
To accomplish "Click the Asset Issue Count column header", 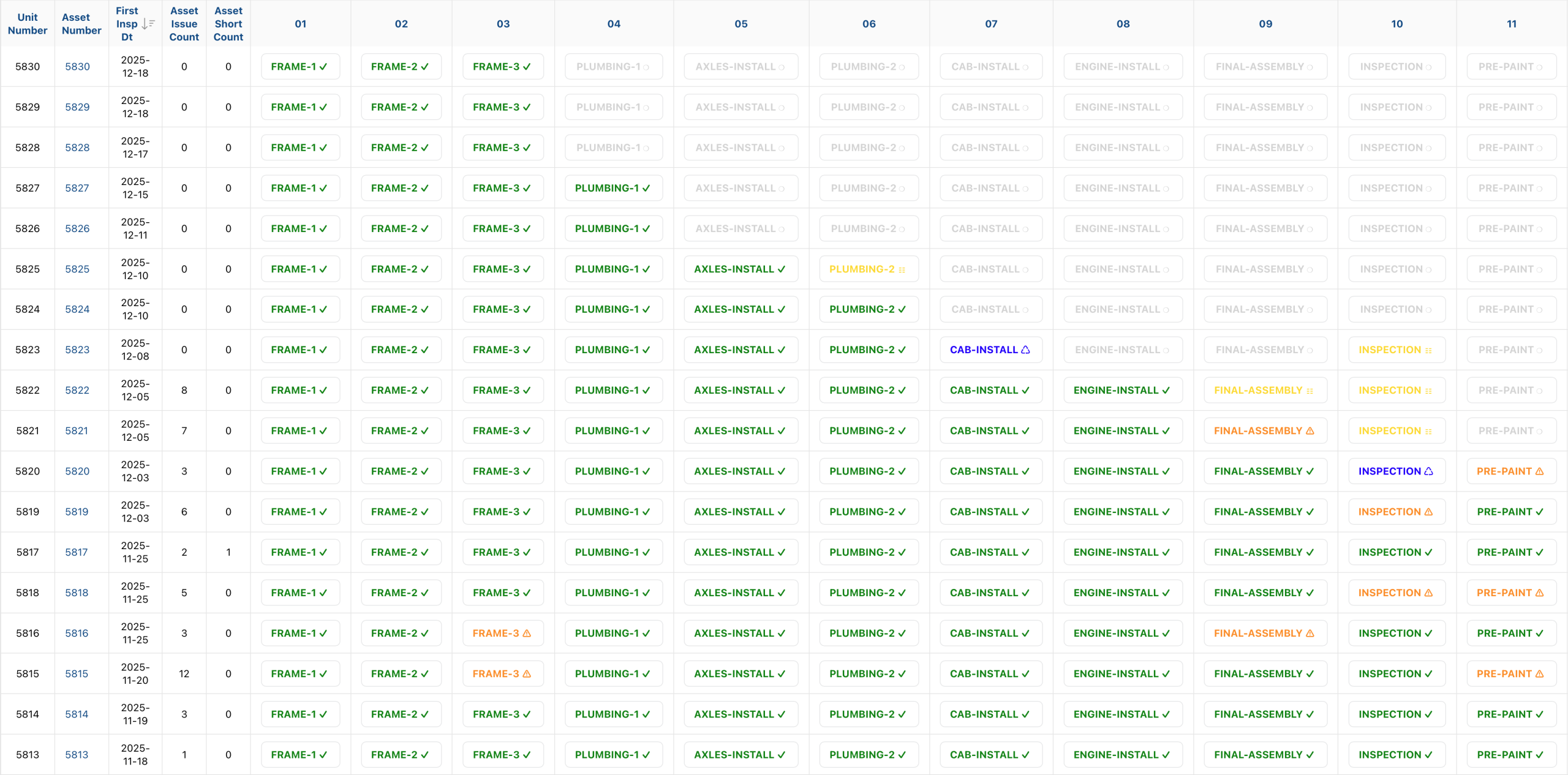I will [184, 24].
